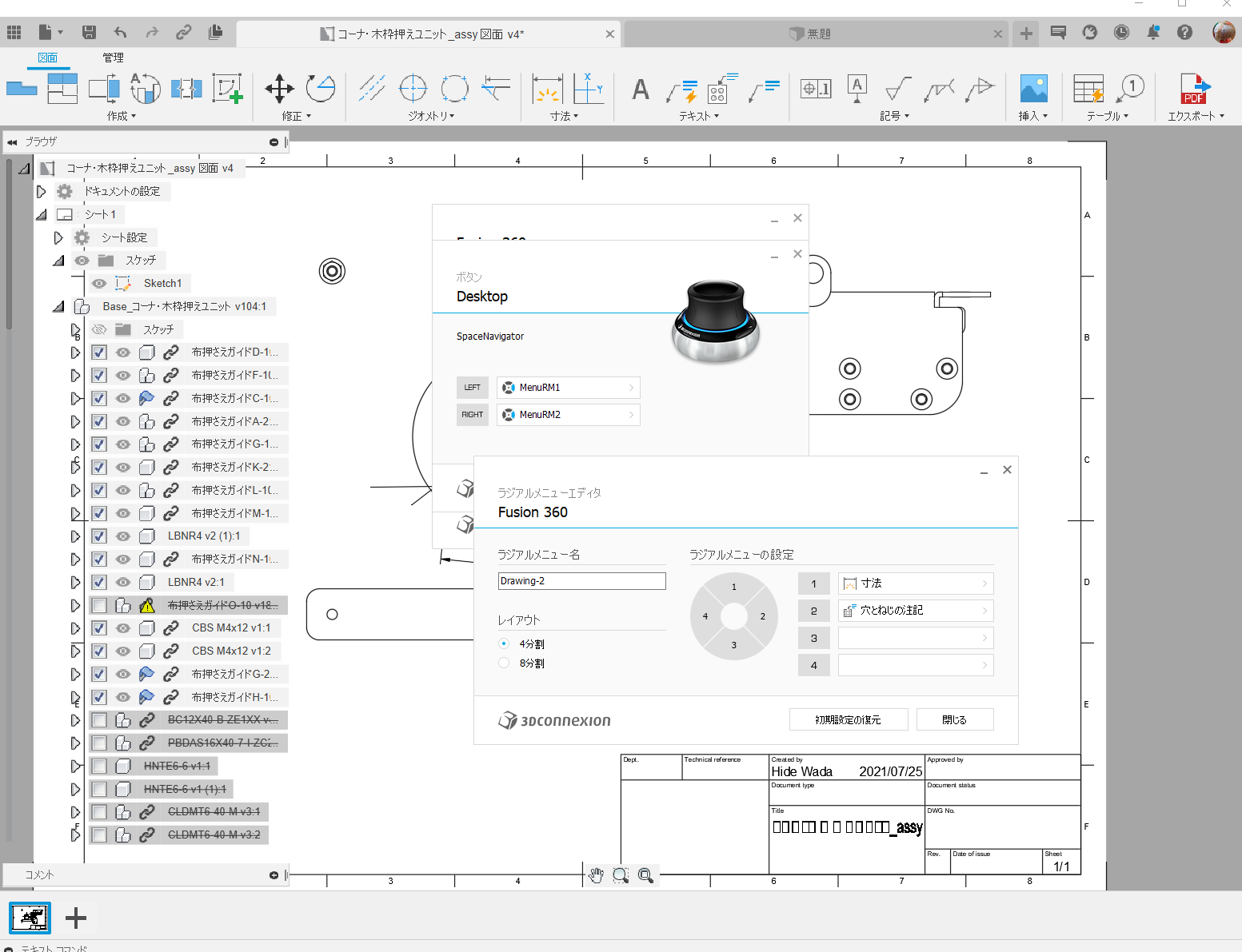This screenshot has height=952, width=1242.
Task: Toggle visibility of Sketch1
Action: coord(99,283)
